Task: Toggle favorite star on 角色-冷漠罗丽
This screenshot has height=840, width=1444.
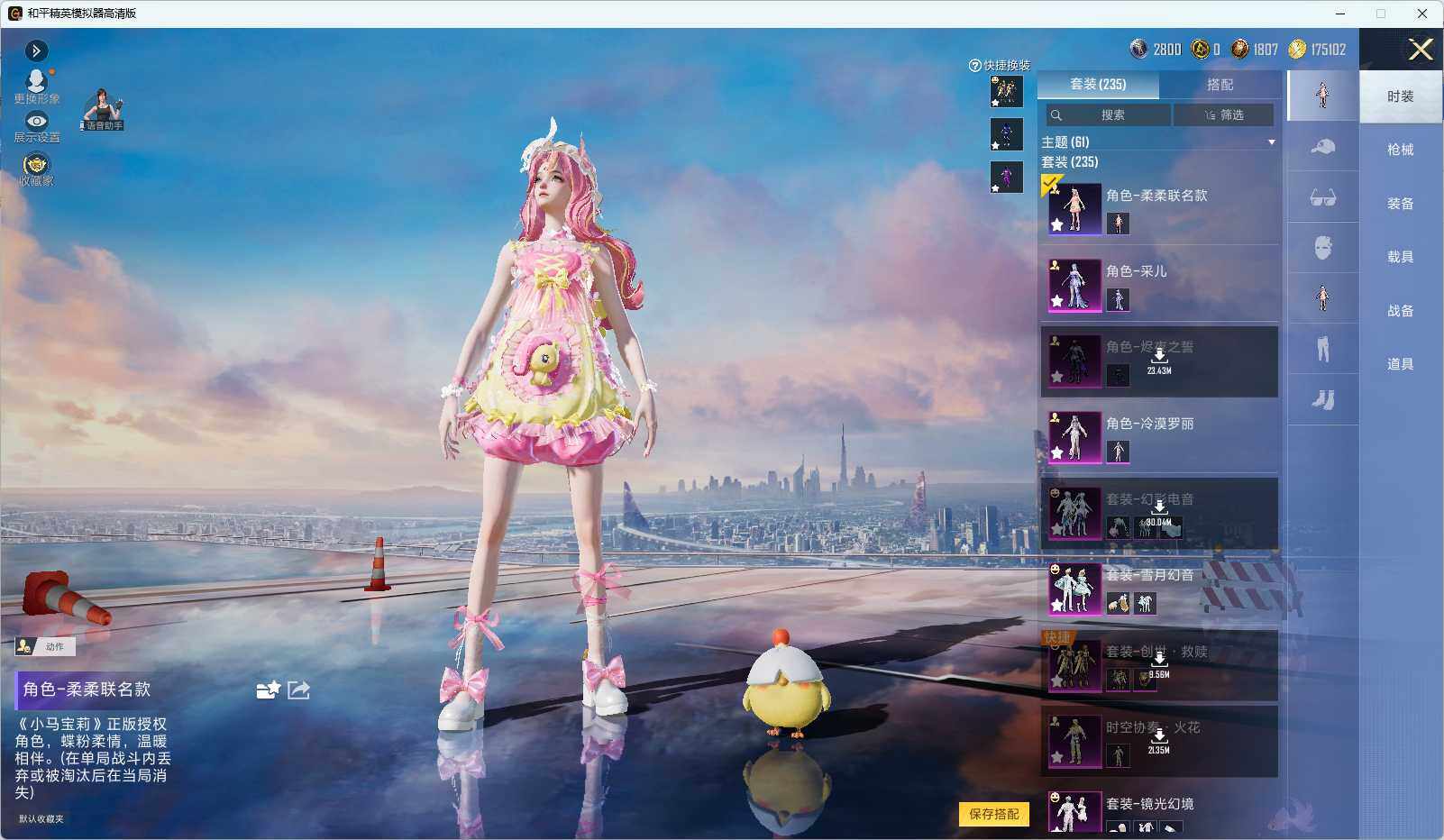Action: [x=1056, y=453]
